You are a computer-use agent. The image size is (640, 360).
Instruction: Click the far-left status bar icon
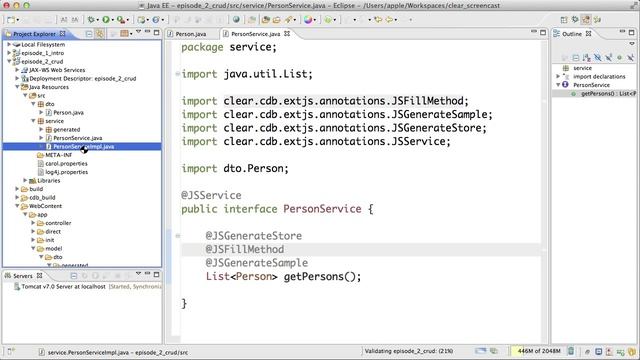pos(11,351)
